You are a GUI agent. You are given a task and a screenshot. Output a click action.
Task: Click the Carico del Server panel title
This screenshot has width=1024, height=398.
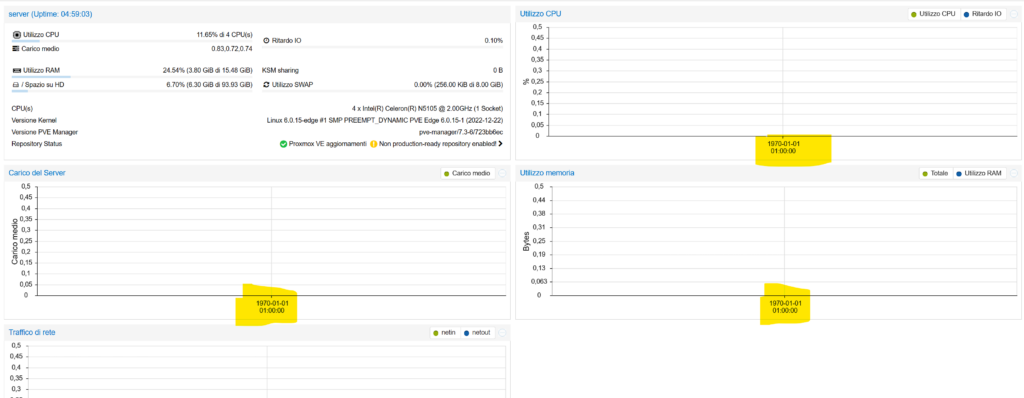(37, 173)
